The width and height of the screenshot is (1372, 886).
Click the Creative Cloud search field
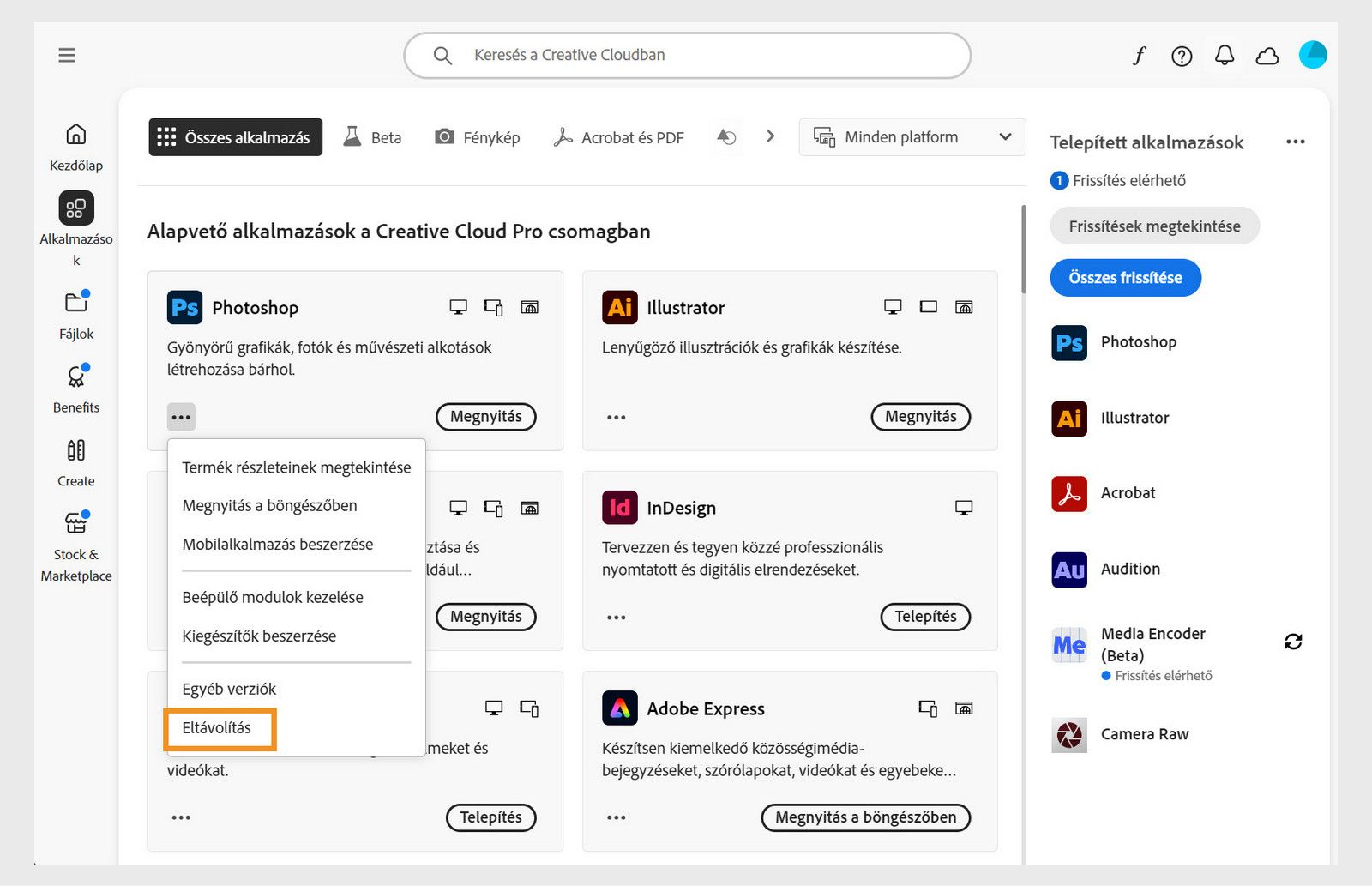coord(686,55)
